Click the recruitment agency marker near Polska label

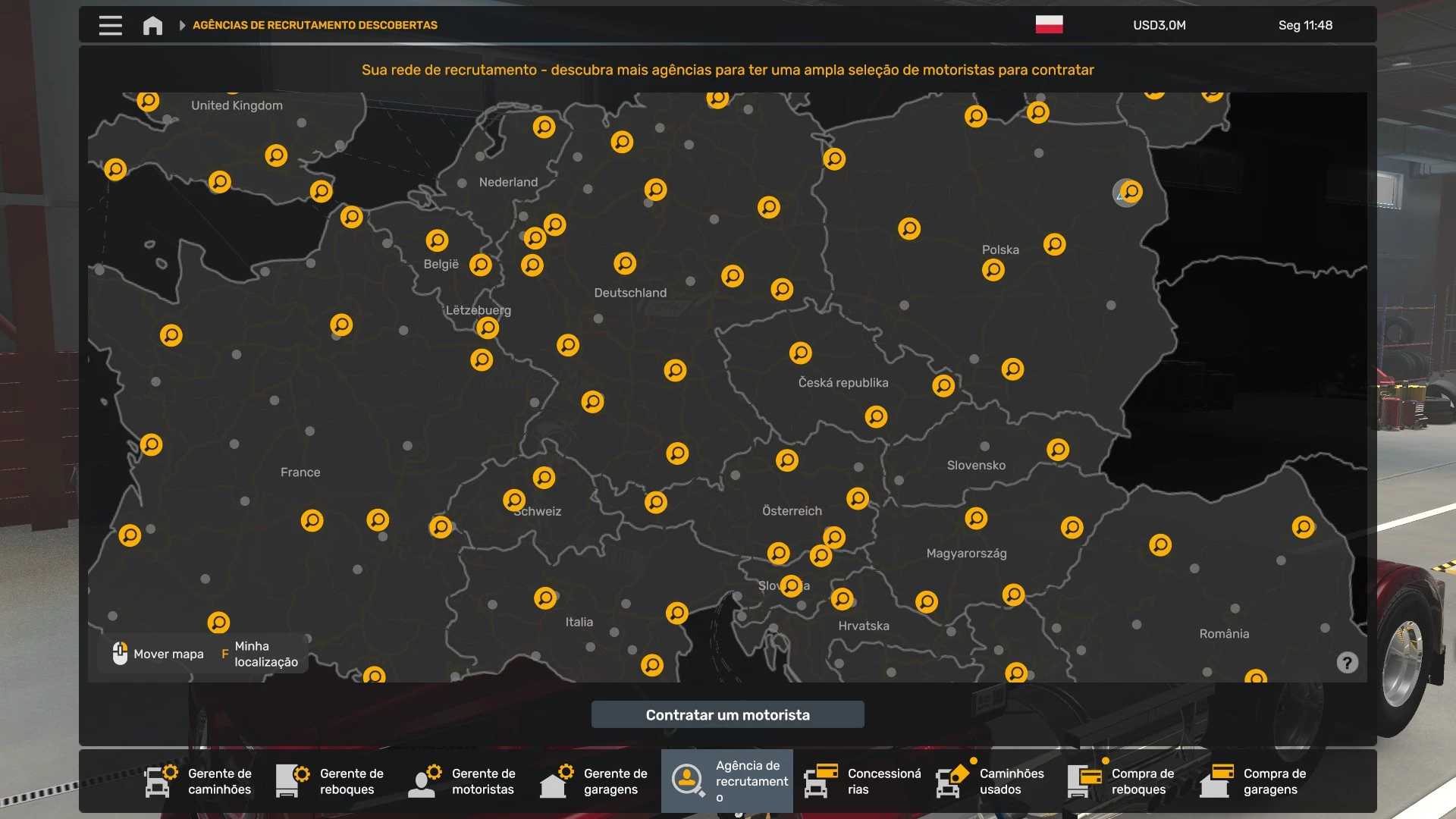(x=993, y=270)
